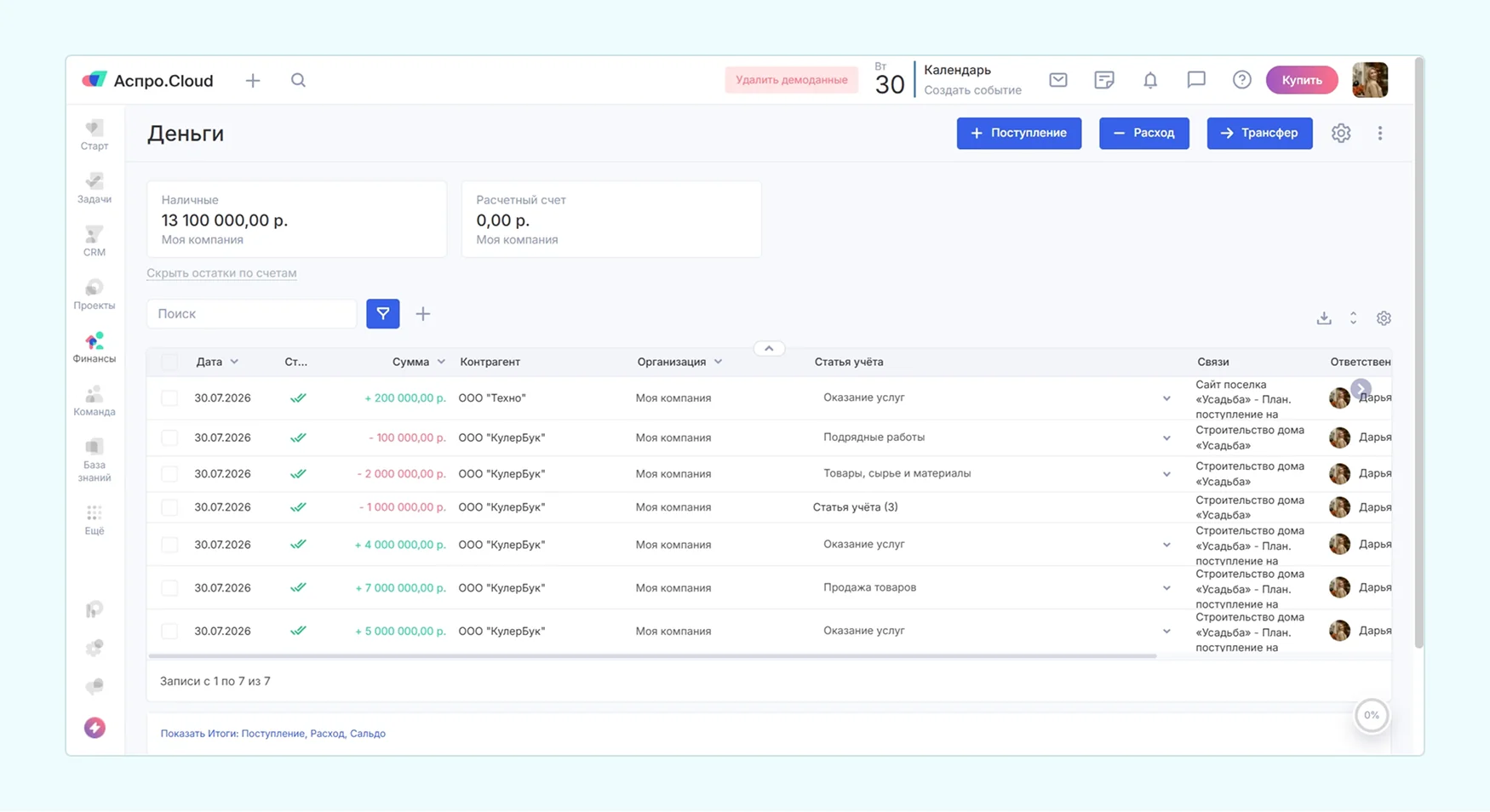Open CRM section in the sidebar
The width and height of the screenshot is (1490, 812).
point(95,241)
